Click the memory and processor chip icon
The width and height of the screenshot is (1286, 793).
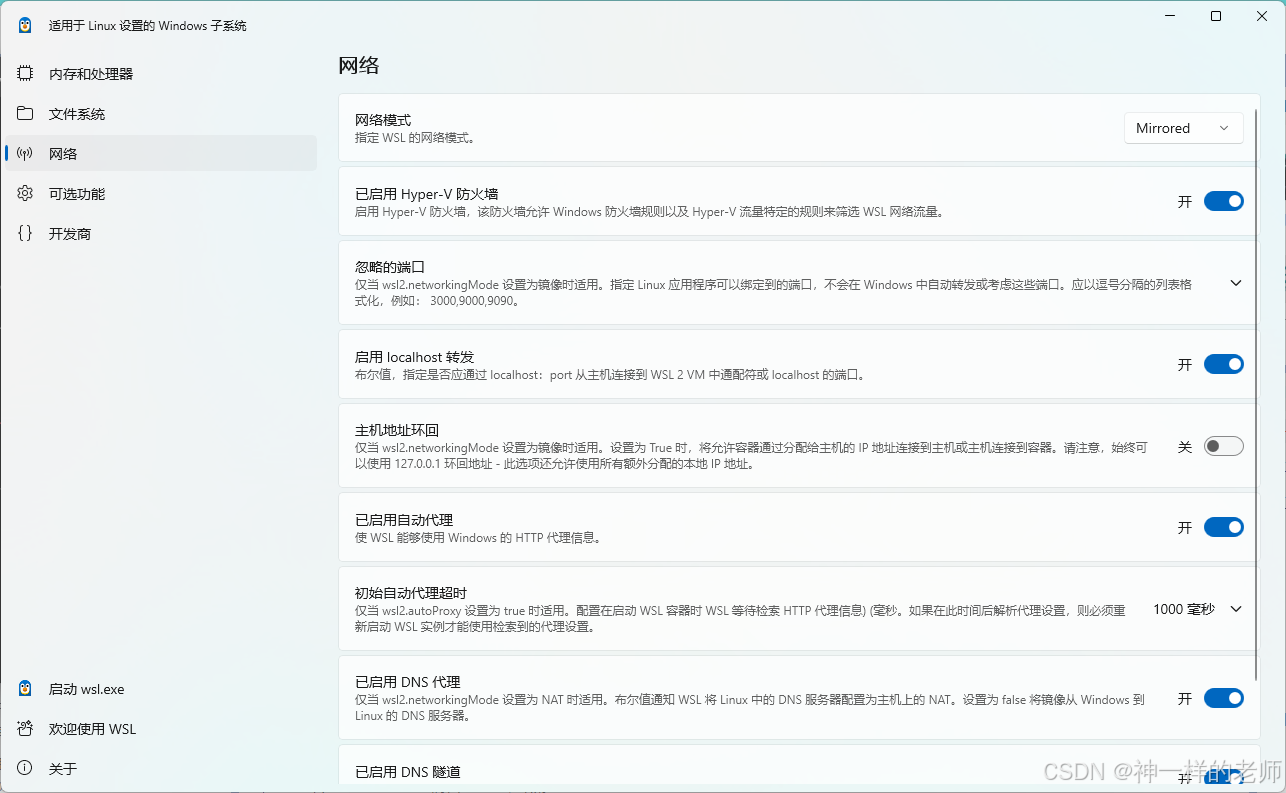25,73
